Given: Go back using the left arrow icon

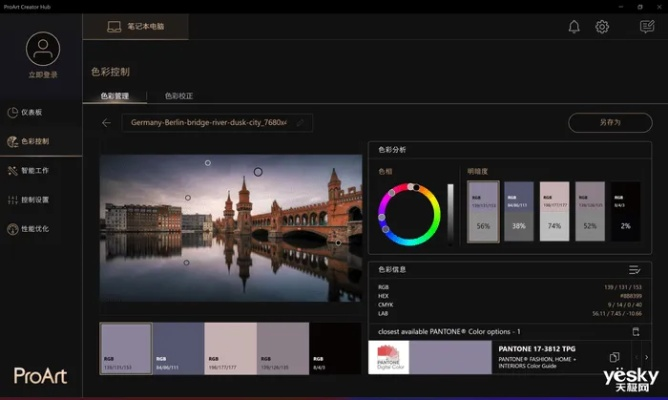Looking at the screenshot, I should pos(106,123).
